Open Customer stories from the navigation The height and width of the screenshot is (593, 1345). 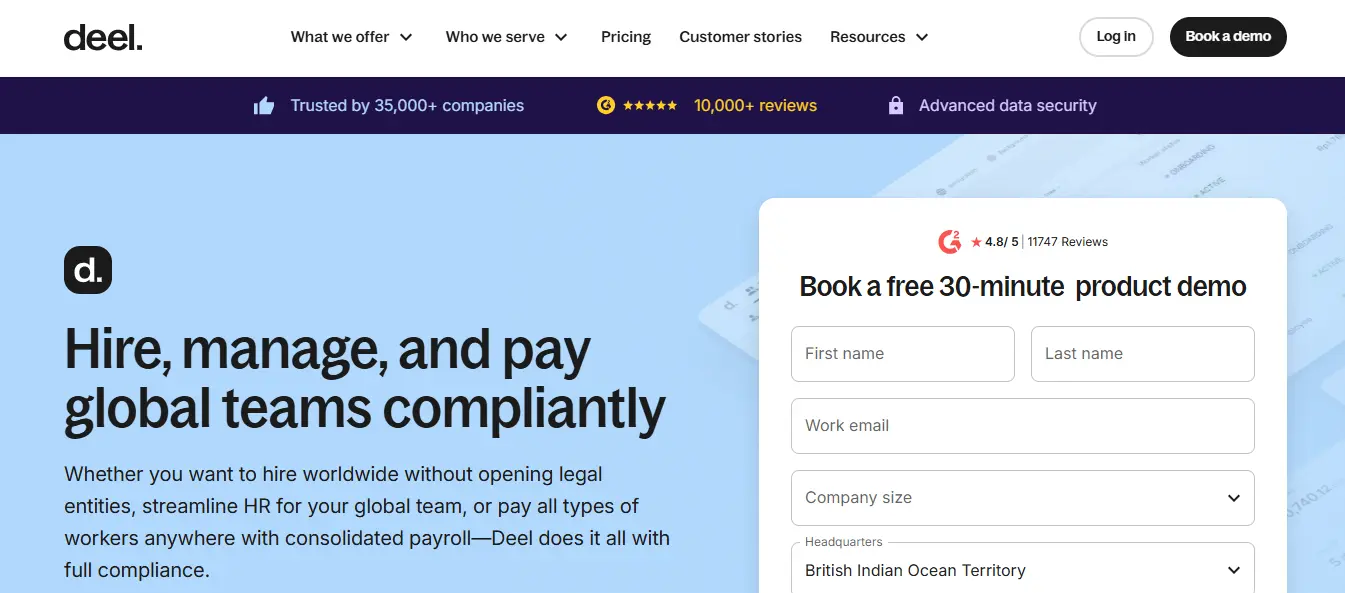pyautogui.click(x=740, y=36)
